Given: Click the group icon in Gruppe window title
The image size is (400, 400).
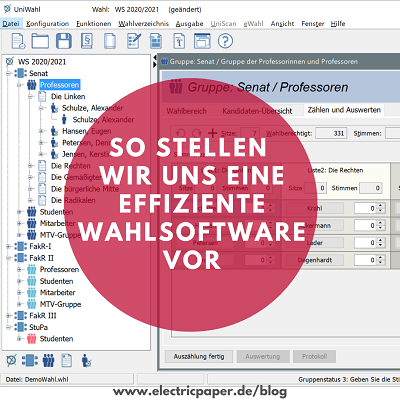Looking at the screenshot, I should pos(165,61).
